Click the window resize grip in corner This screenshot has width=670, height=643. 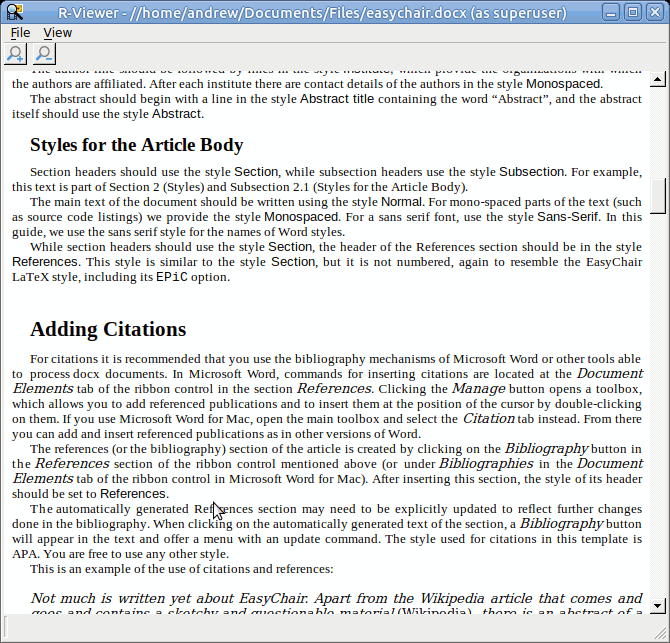tap(661, 634)
